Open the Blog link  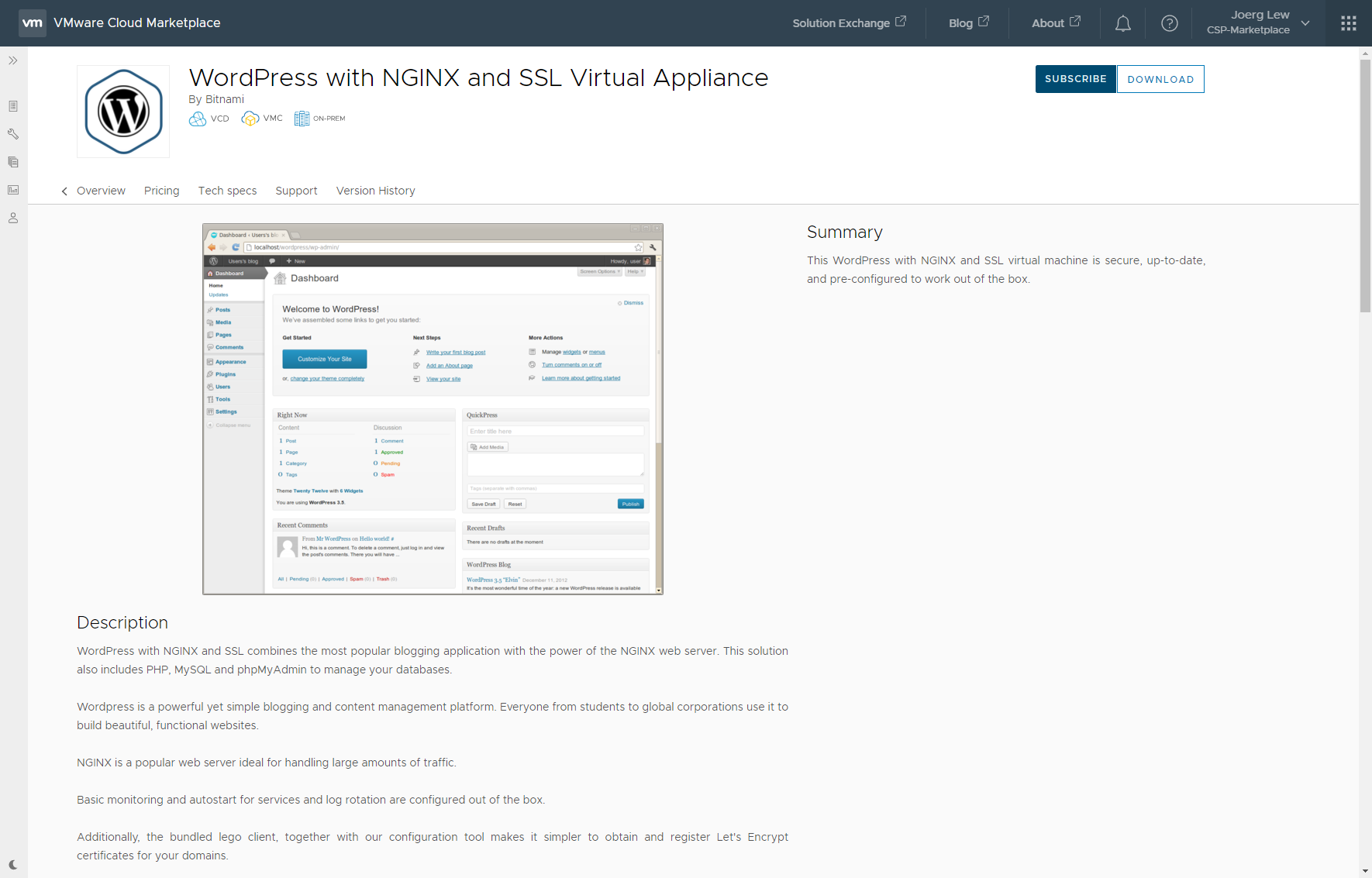(968, 23)
